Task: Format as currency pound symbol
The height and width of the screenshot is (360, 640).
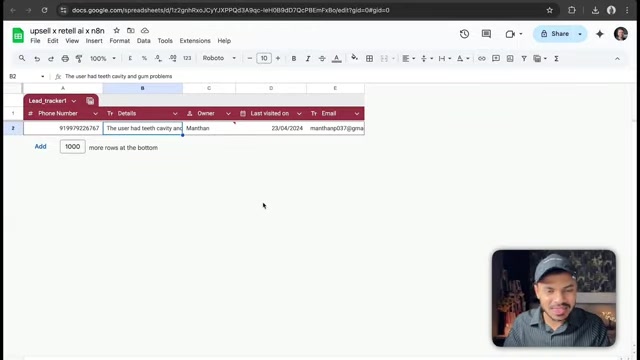Action: [130, 58]
